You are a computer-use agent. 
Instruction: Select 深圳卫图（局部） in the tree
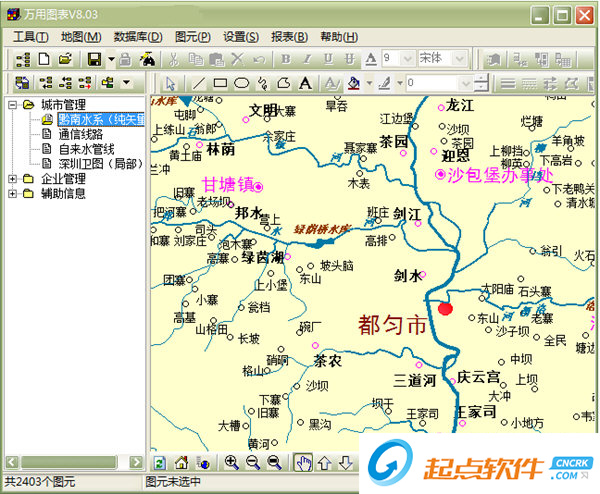coord(99,164)
